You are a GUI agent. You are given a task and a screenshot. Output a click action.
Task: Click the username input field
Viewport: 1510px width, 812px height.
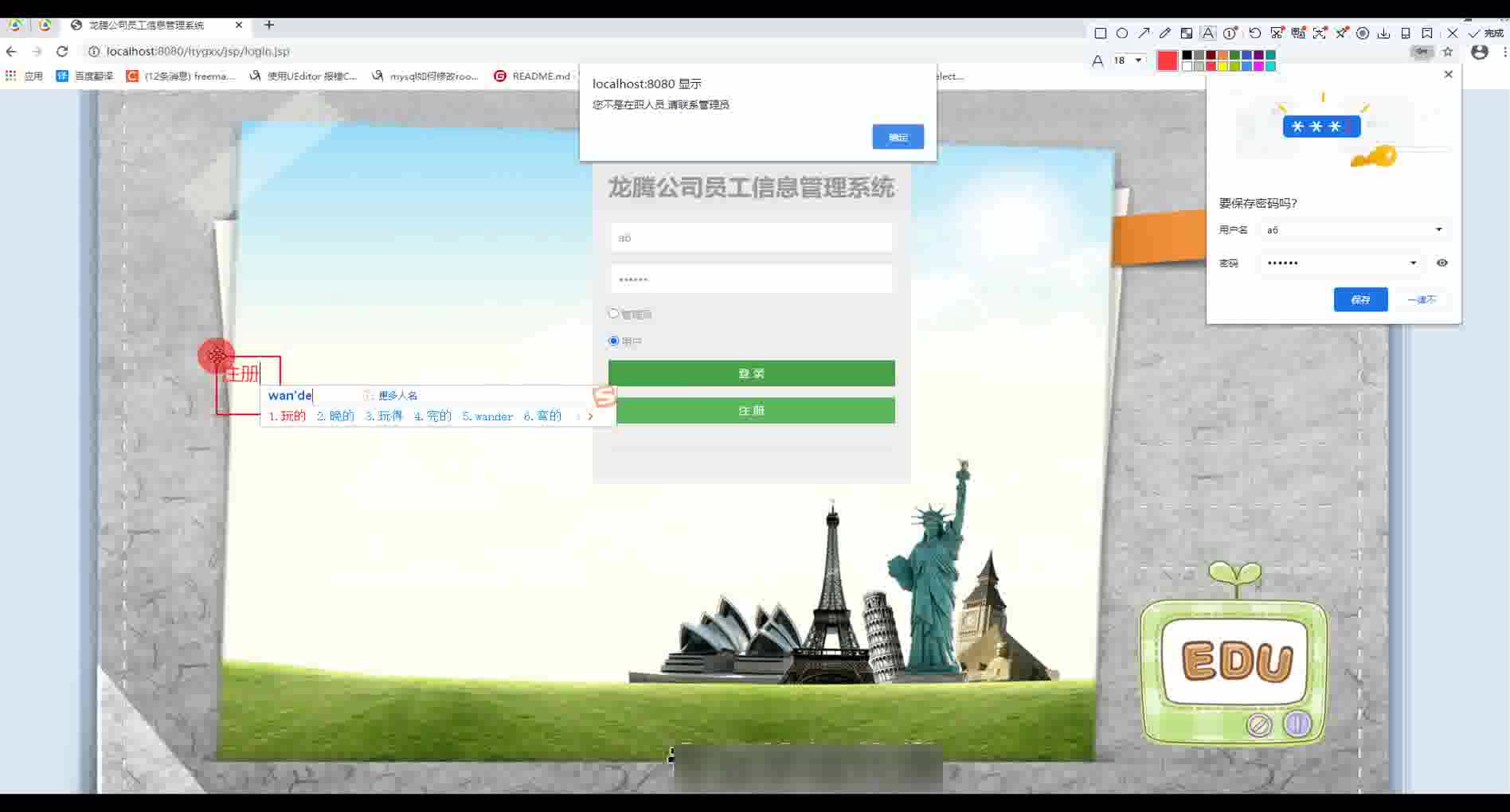(751, 238)
